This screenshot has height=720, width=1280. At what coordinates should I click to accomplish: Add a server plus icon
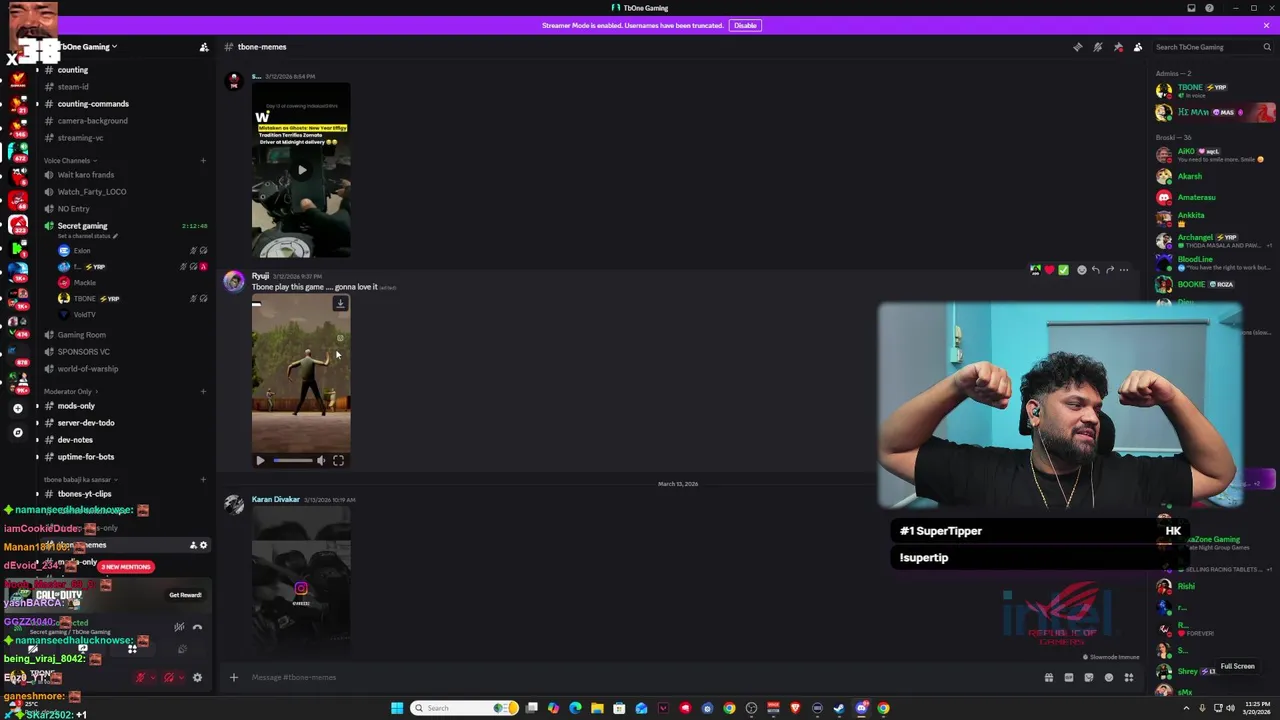[x=17, y=408]
